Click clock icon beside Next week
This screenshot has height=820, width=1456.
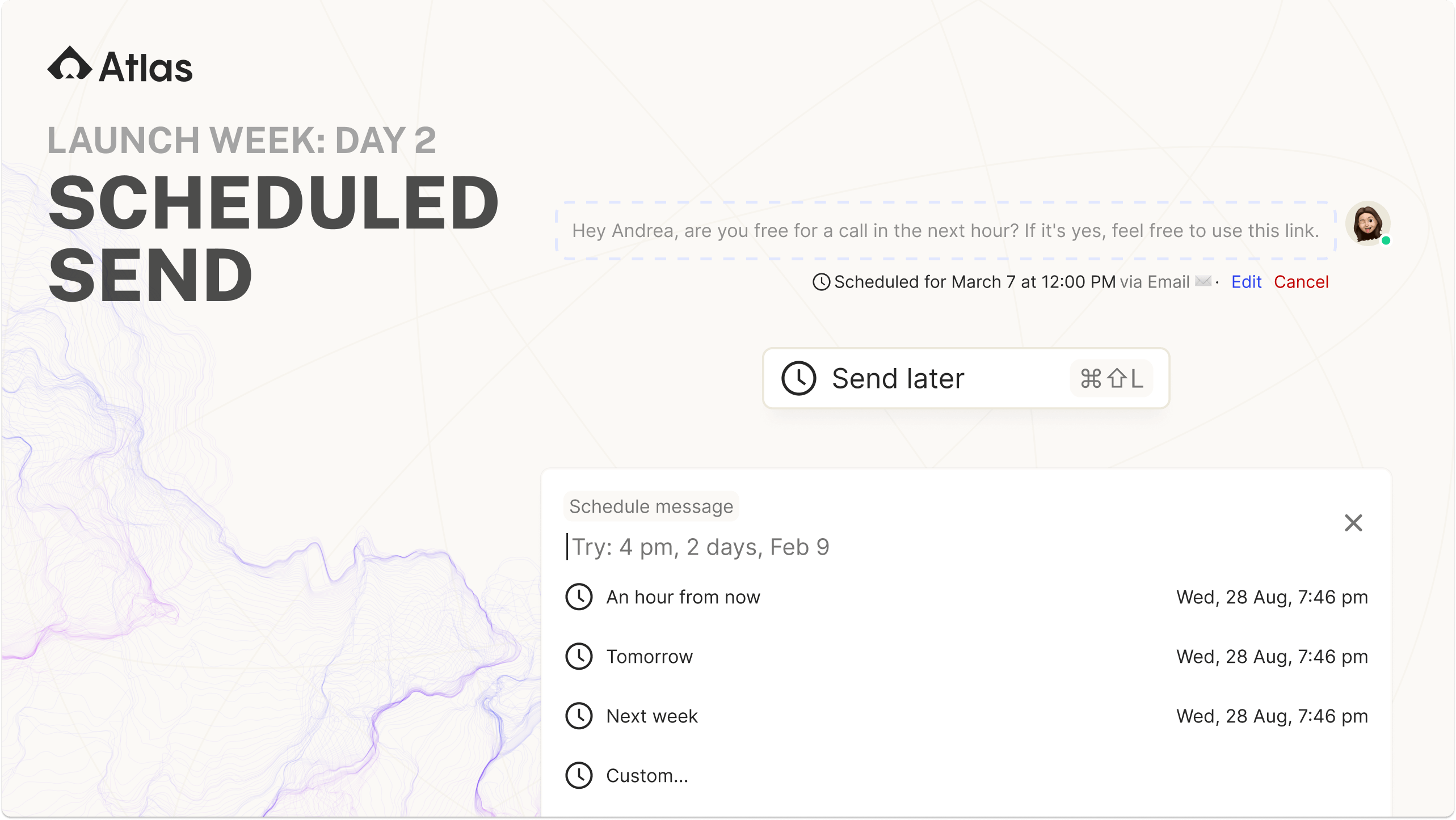click(579, 716)
